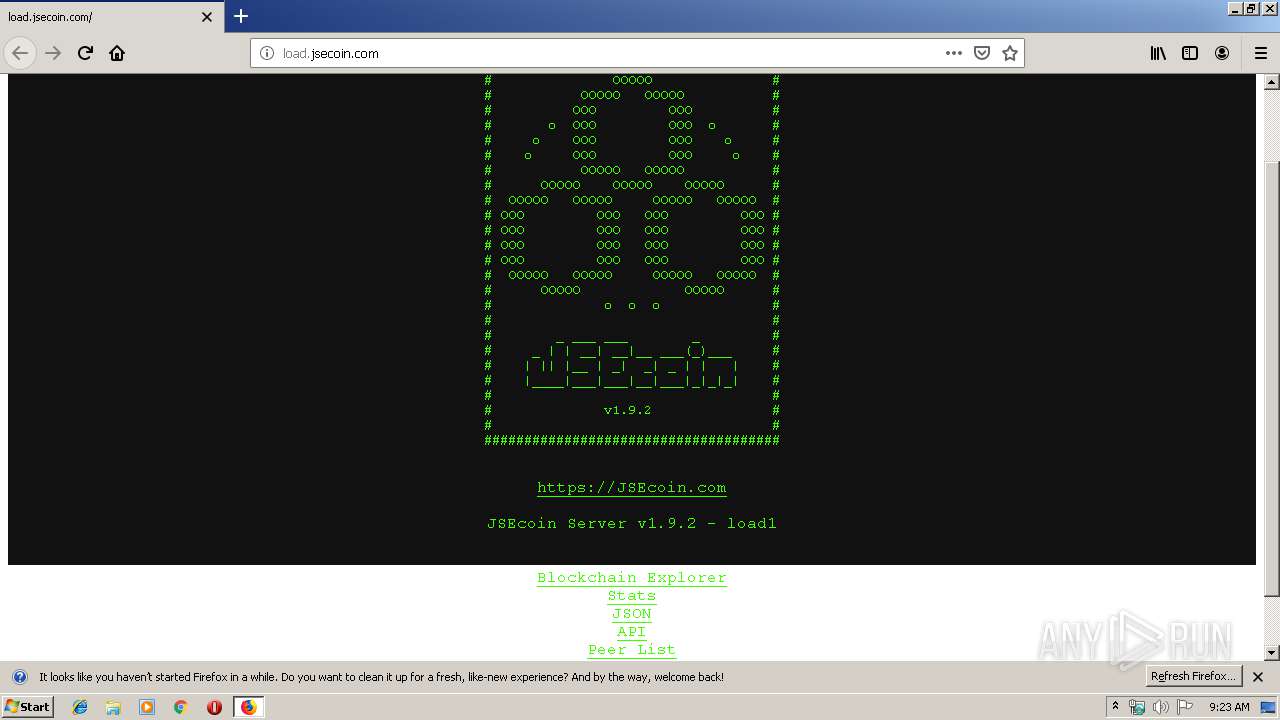The image size is (1280, 720).
Task: Open the Firefox account icon
Action: point(1222,53)
